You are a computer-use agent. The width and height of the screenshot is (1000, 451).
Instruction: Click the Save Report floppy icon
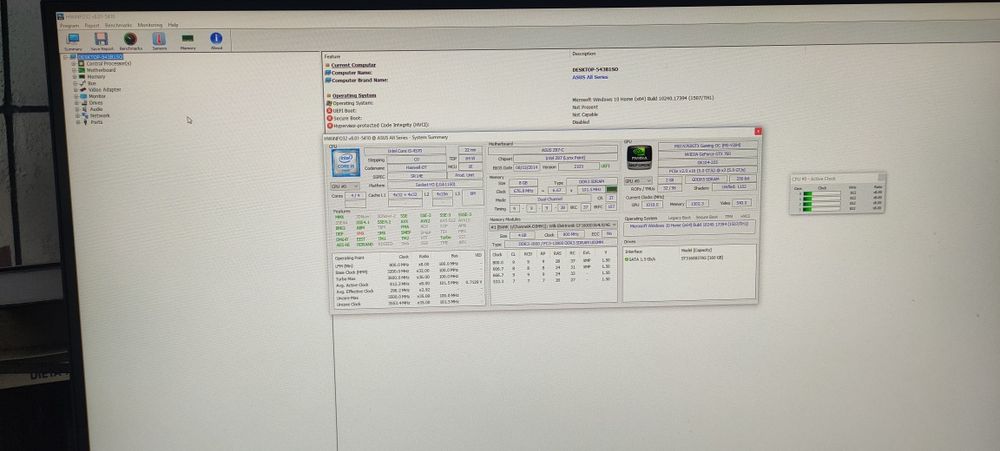(101, 39)
